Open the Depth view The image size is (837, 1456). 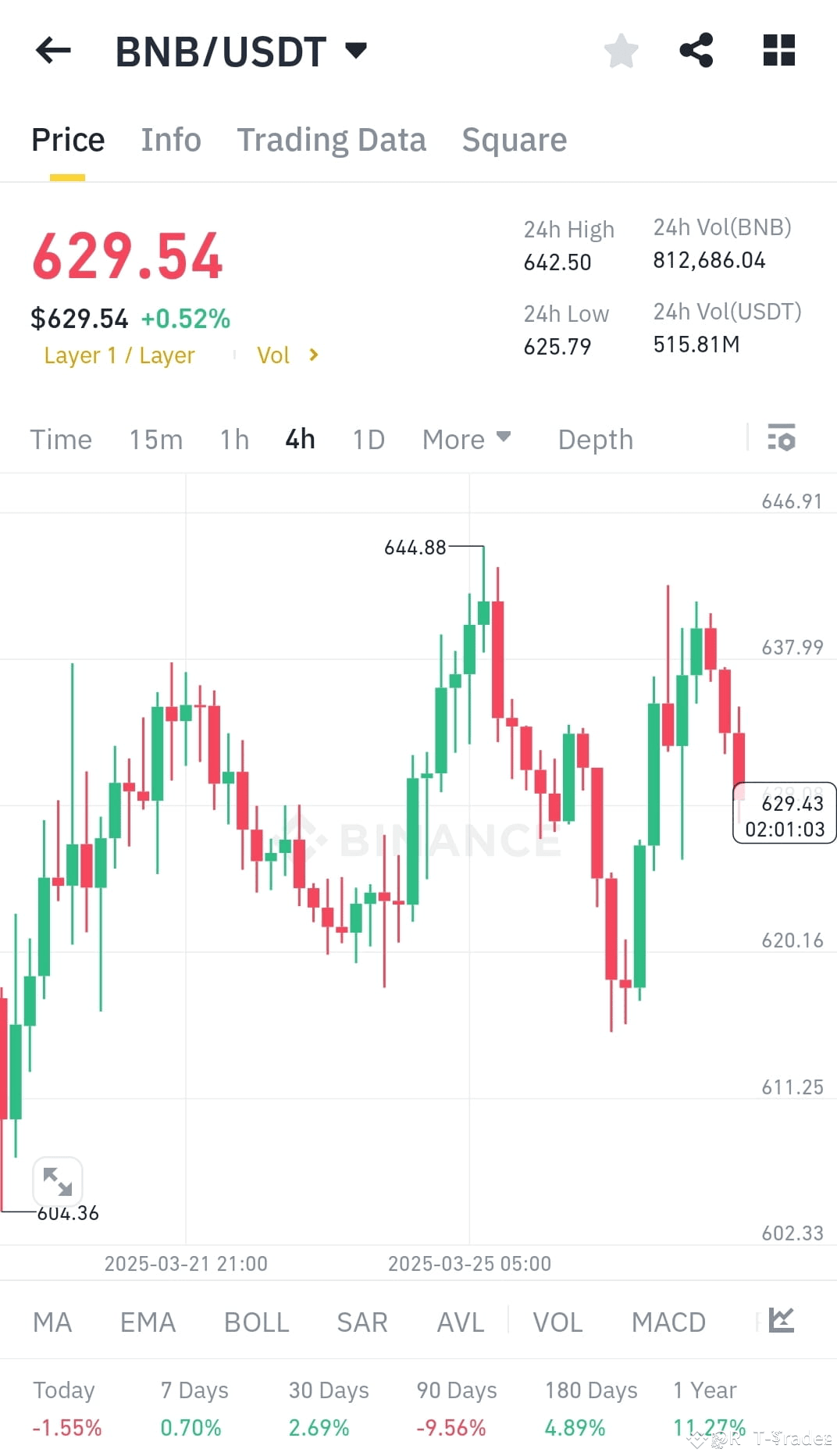tap(595, 439)
